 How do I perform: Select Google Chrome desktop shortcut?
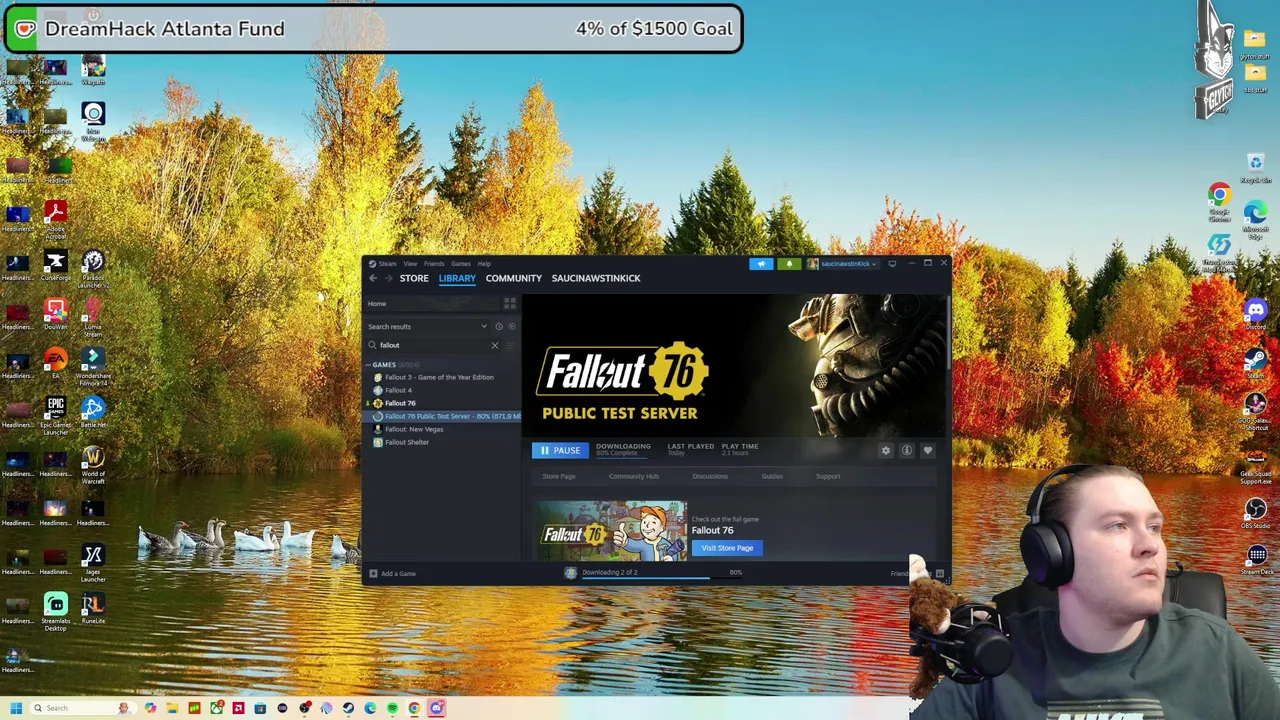[1219, 201]
